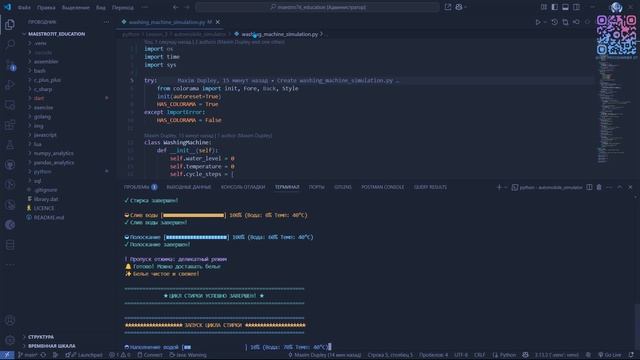This screenshot has height=360, width=640.
Task: Open Source Control view with badge
Action: click(10, 65)
